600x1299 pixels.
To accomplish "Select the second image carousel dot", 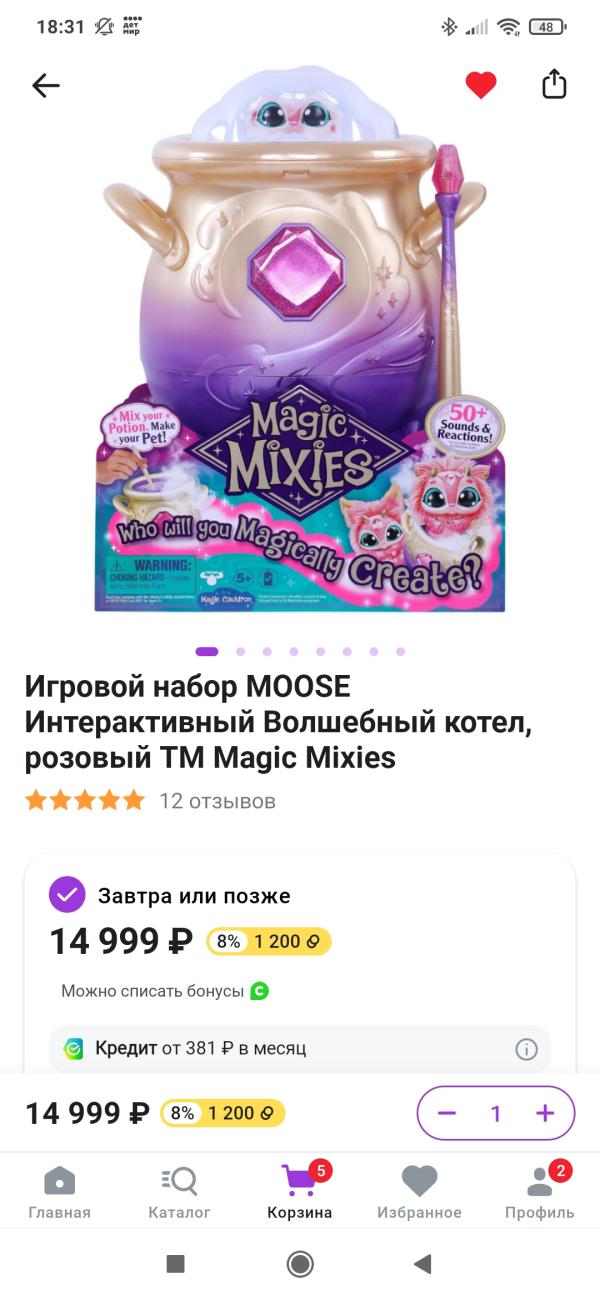I will point(240,651).
